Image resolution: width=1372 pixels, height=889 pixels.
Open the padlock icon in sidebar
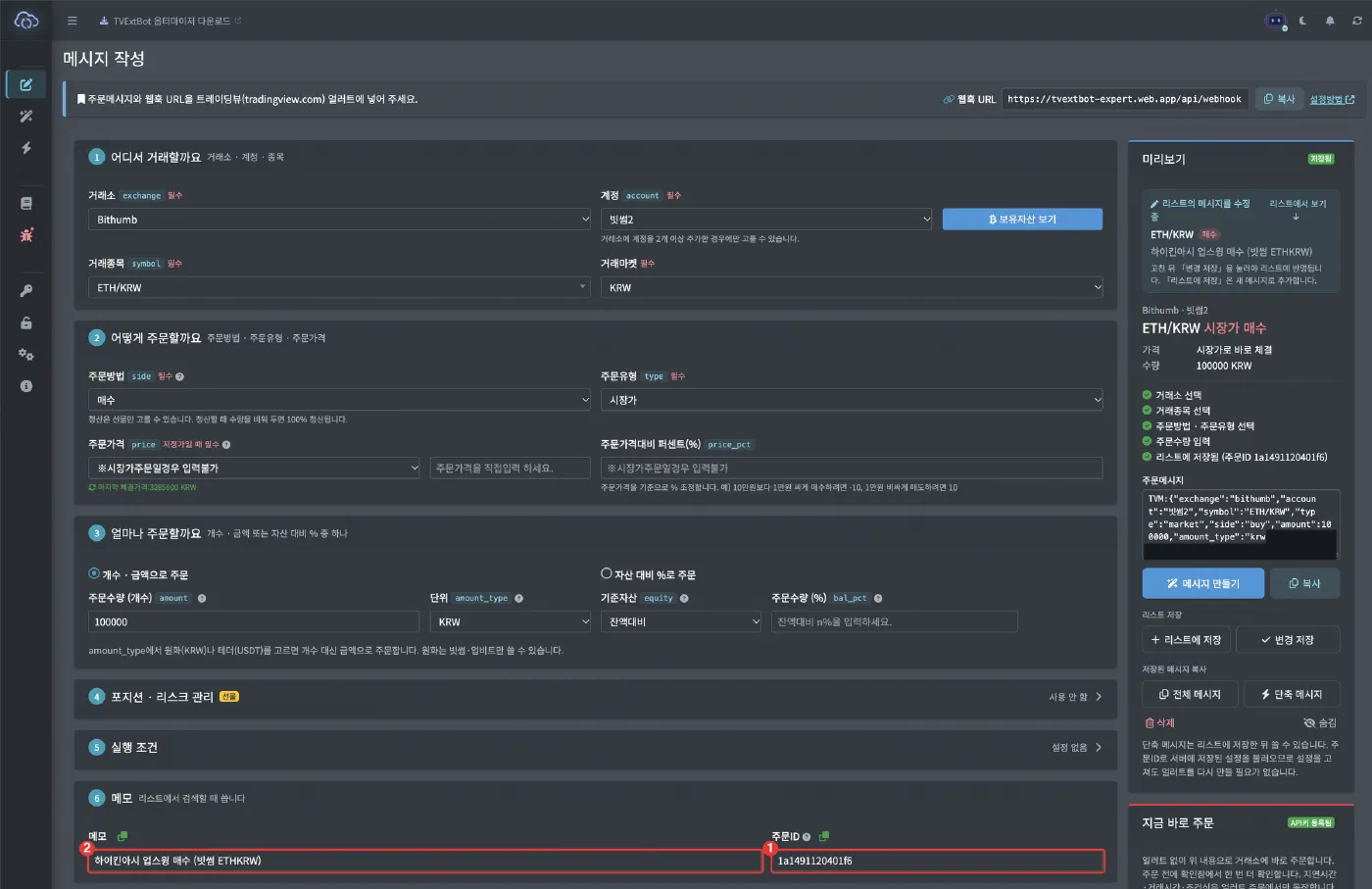(x=26, y=322)
